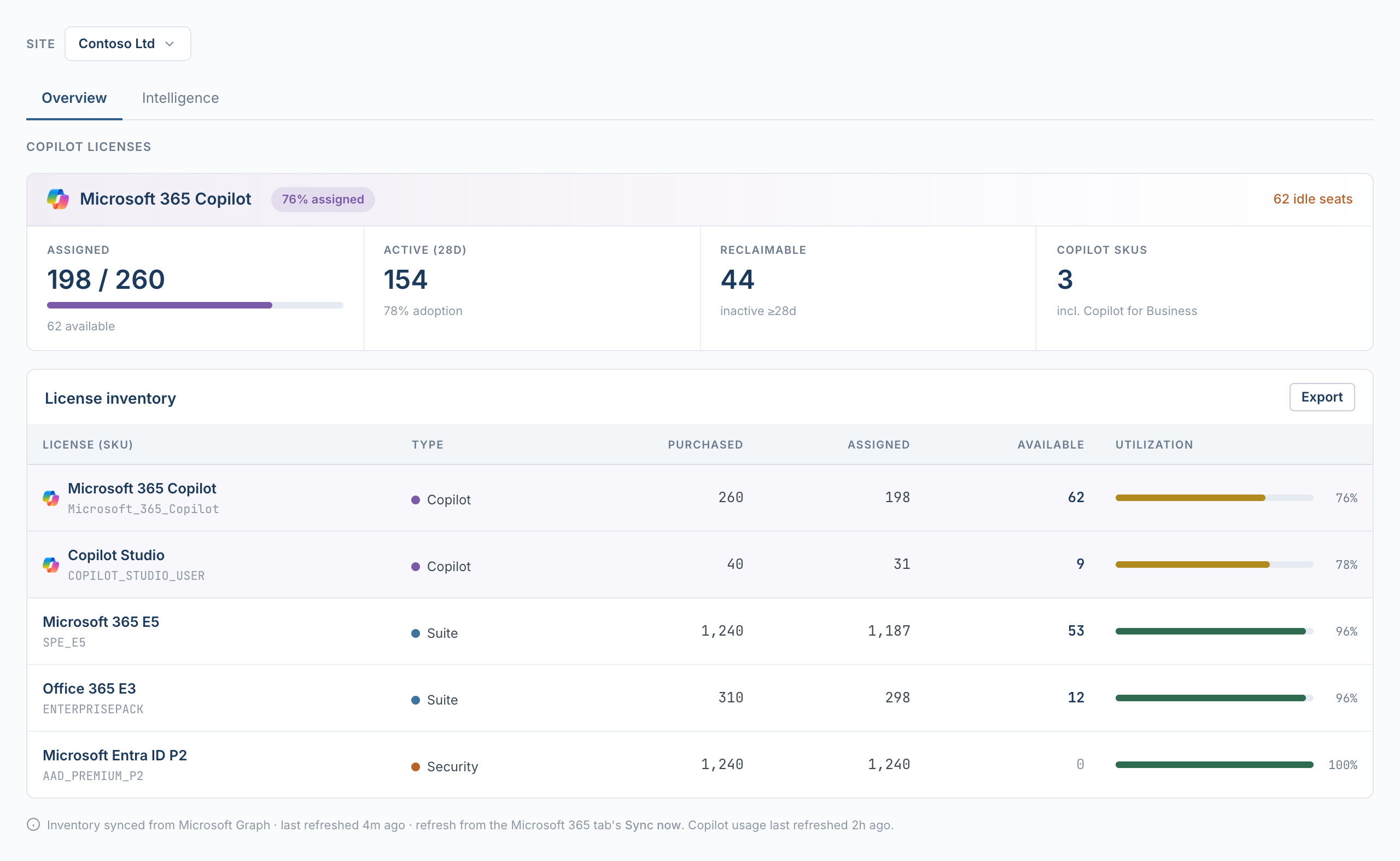Image resolution: width=1400 pixels, height=861 pixels.
Task: Click the ENTERPRISEPACK SKU id
Action: (94, 708)
